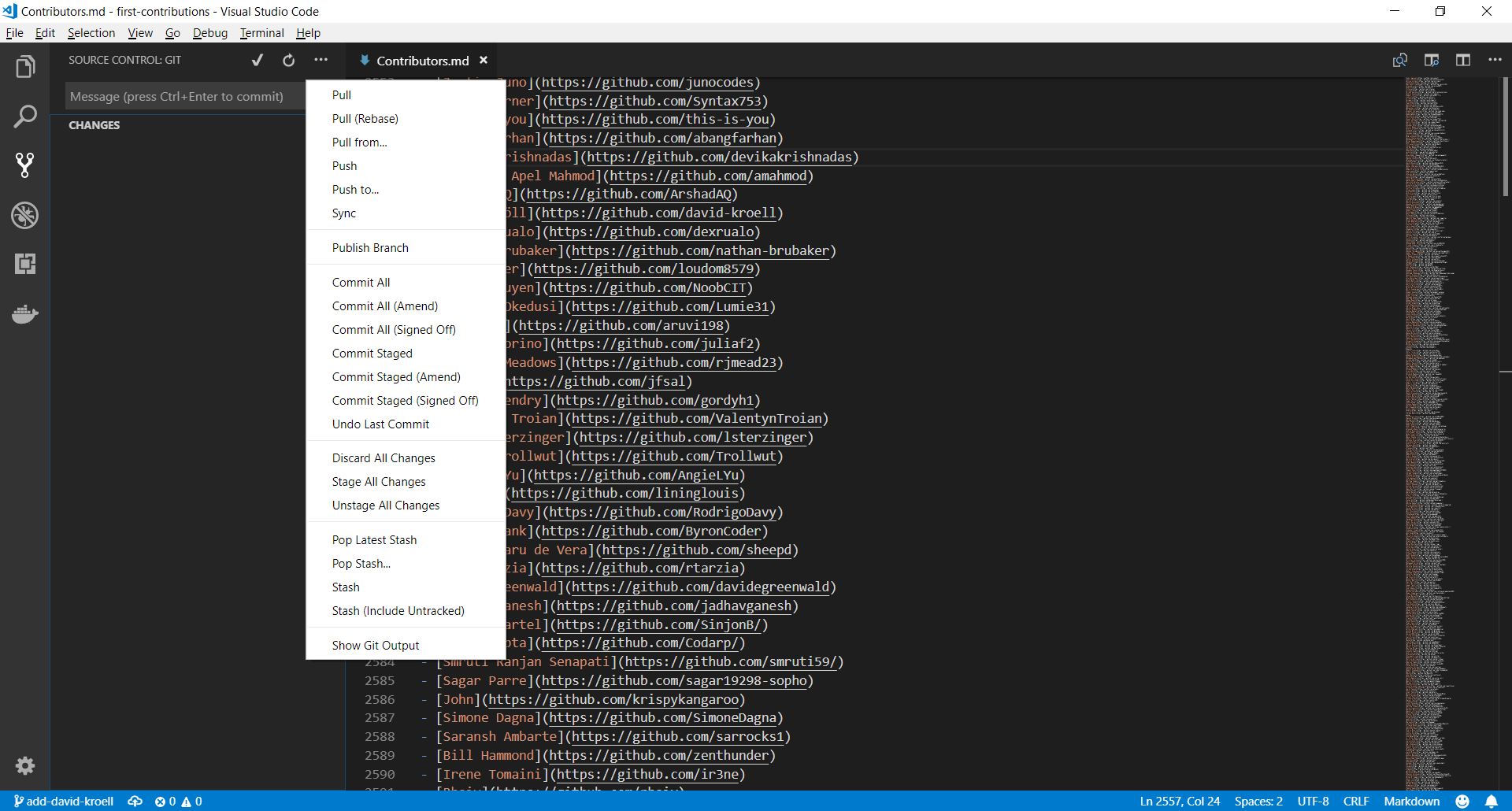
Task: Open editor more actions ellipsis
Action: tap(1495, 60)
